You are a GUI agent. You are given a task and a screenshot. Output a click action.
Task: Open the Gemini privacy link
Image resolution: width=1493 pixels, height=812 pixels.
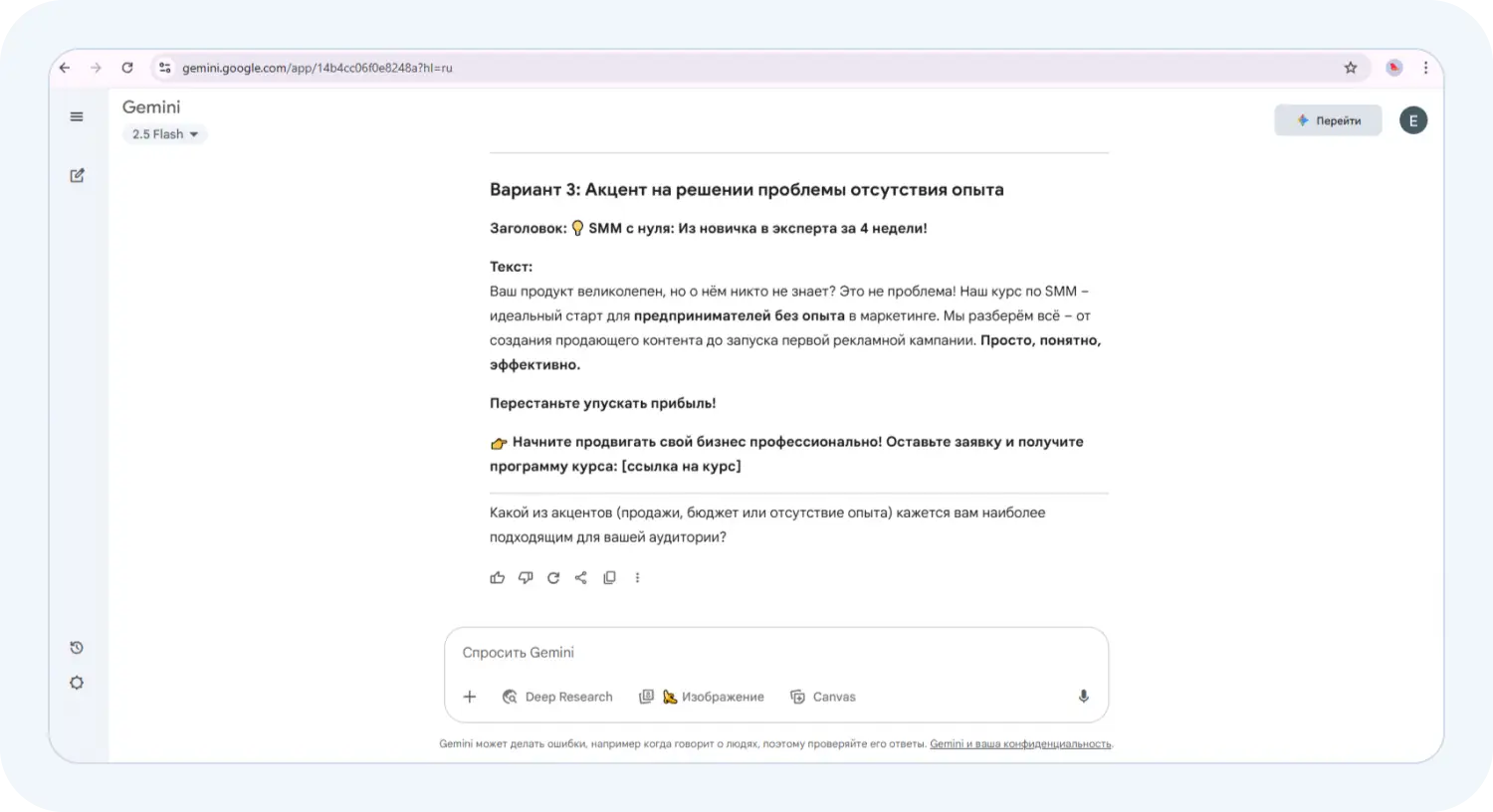[1020, 744]
